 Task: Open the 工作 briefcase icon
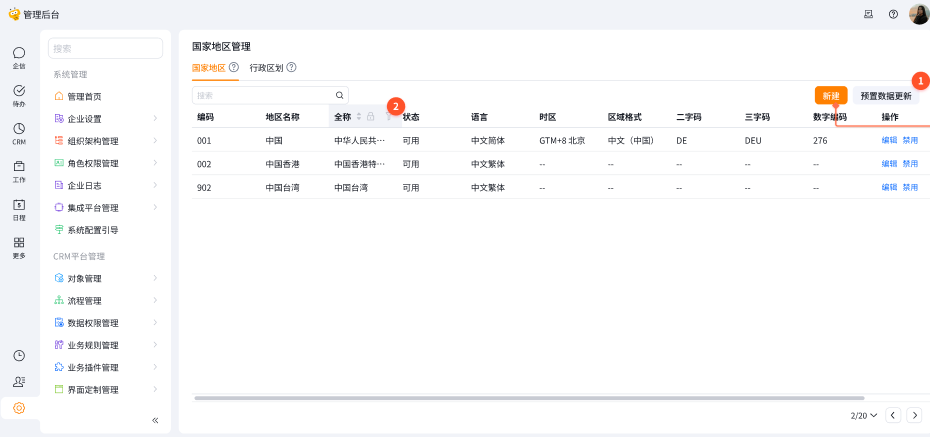click(x=19, y=170)
